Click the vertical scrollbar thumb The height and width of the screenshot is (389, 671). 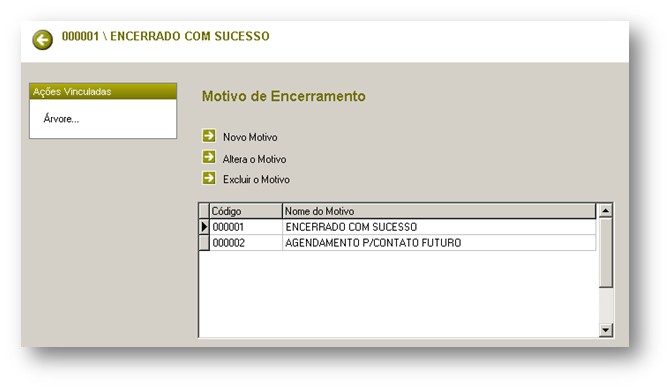[x=606, y=253]
